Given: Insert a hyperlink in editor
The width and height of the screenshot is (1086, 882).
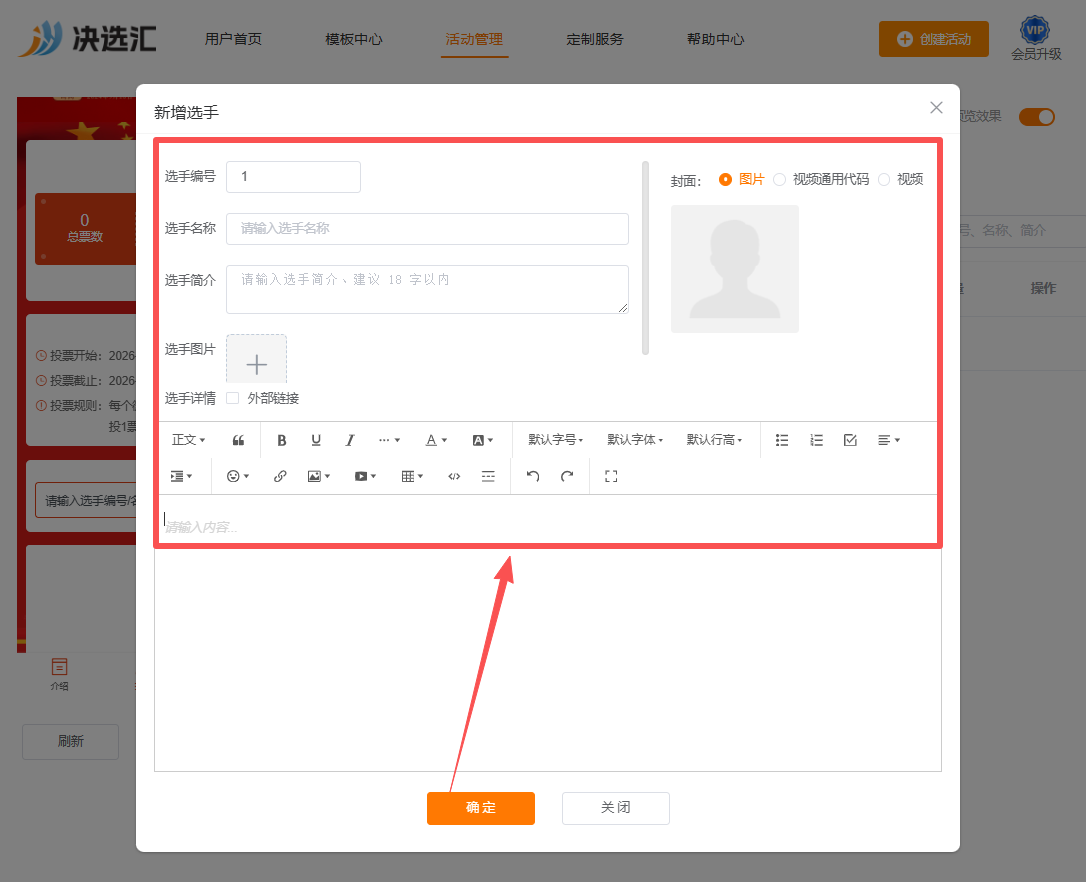Looking at the screenshot, I should coord(280,476).
